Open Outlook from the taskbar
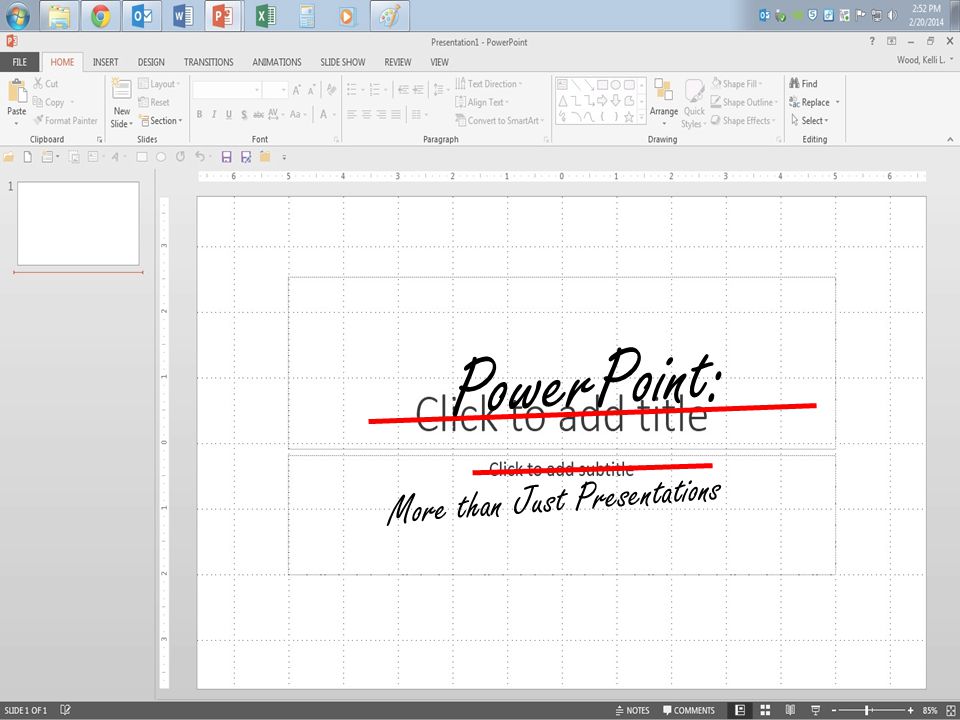 tap(142, 16)
